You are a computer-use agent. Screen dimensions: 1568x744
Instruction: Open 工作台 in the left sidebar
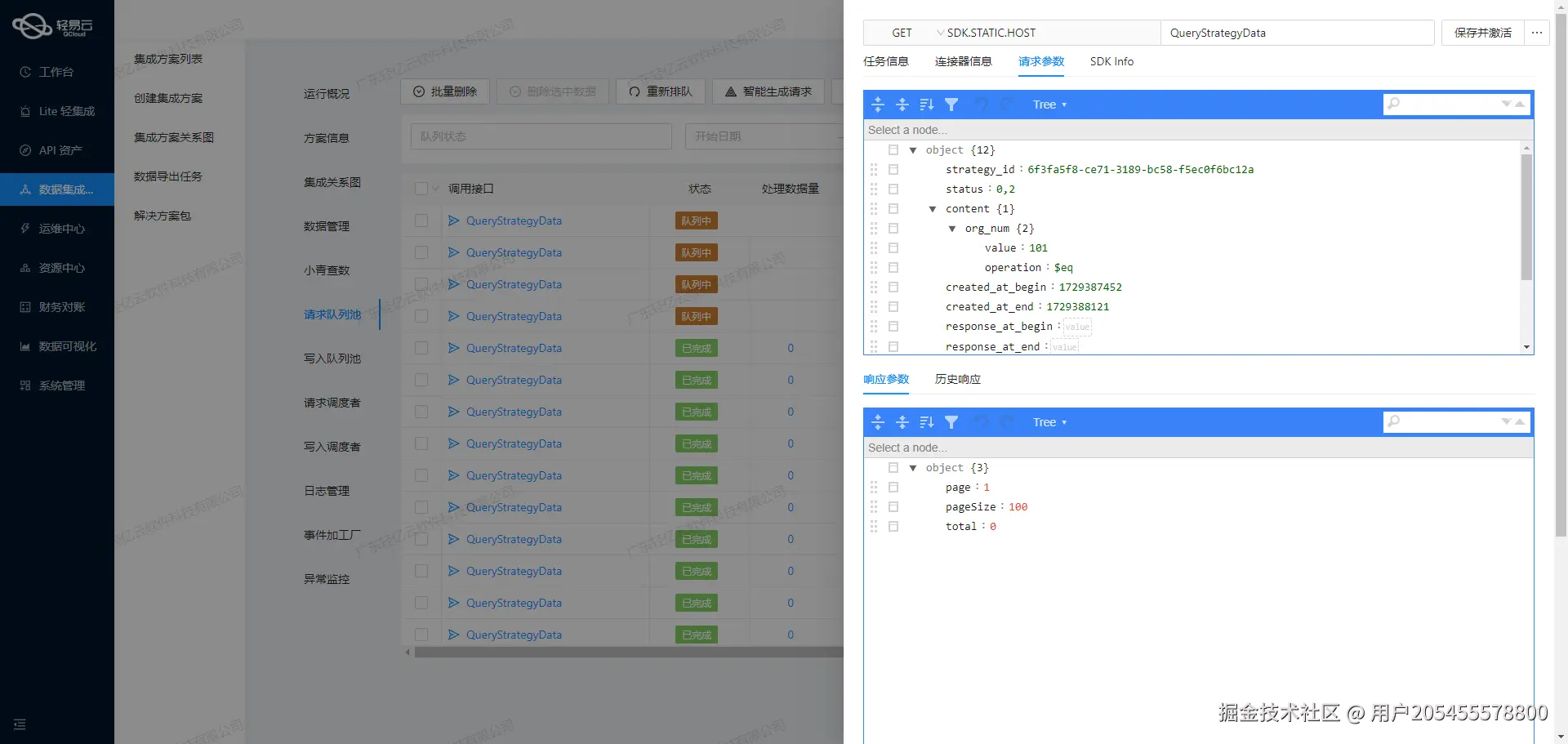point(56,72)
